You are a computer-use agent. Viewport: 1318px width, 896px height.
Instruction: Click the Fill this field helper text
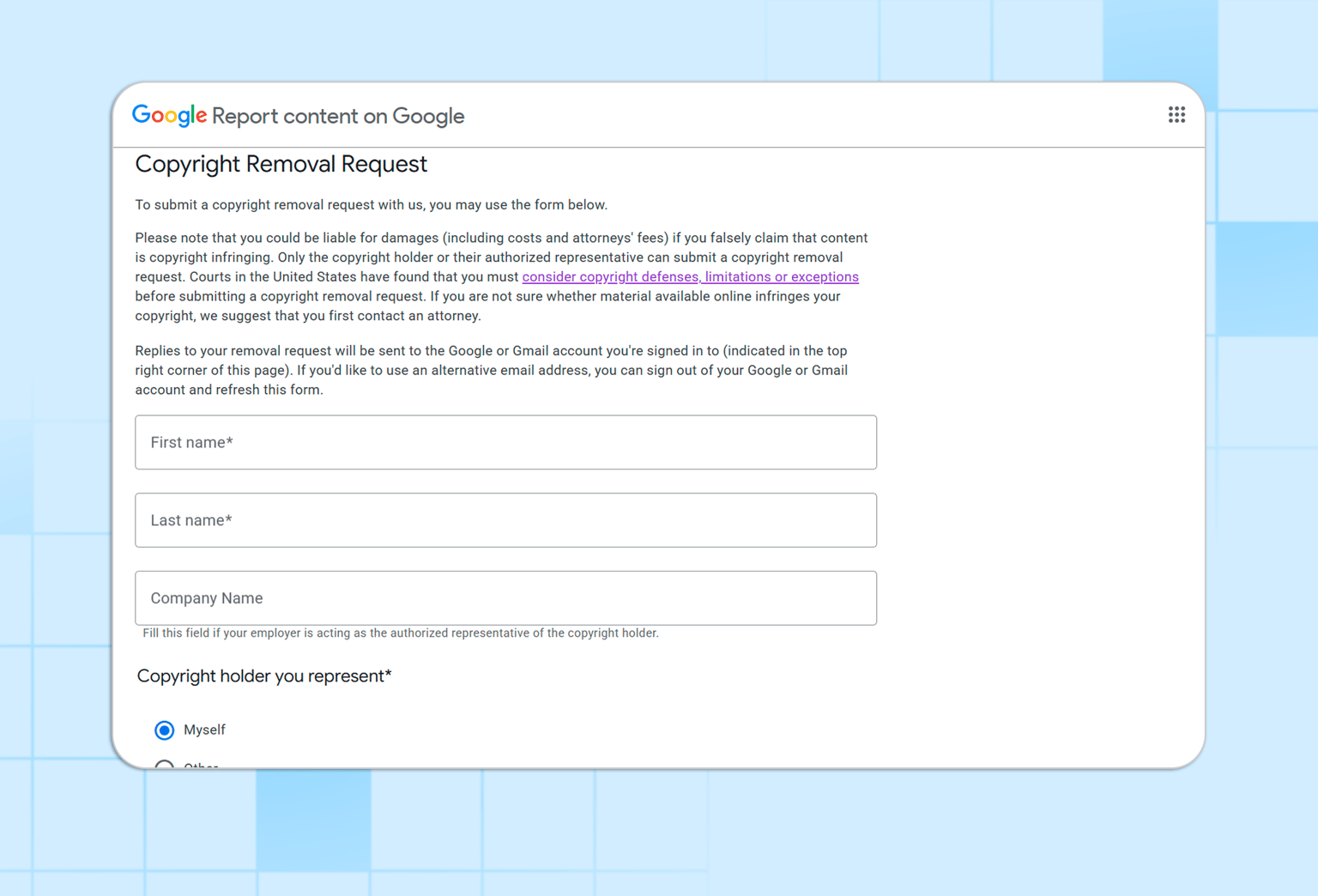pyautogui.click(x=401, y=633)
